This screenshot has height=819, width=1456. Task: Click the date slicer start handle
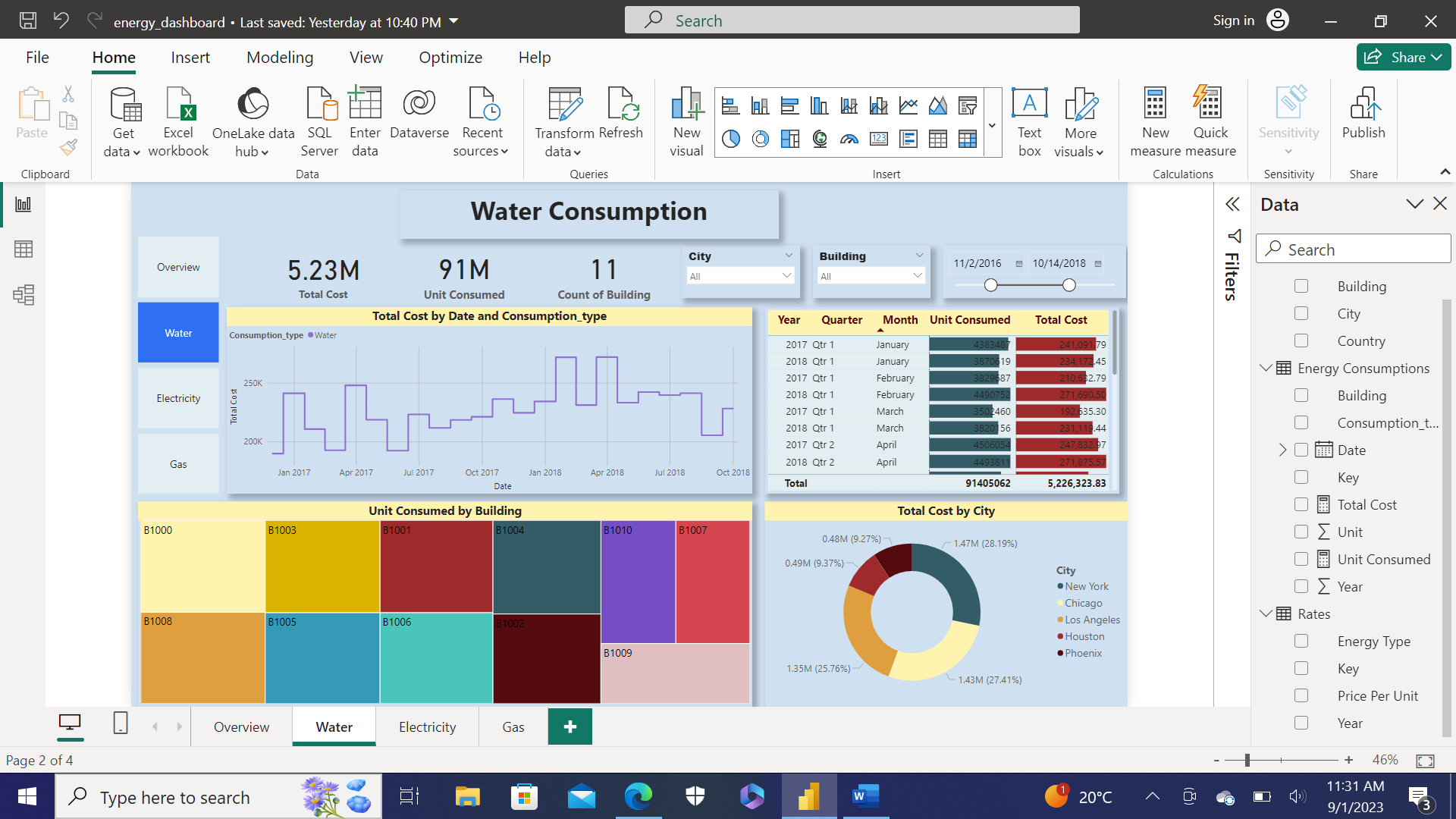991,285
